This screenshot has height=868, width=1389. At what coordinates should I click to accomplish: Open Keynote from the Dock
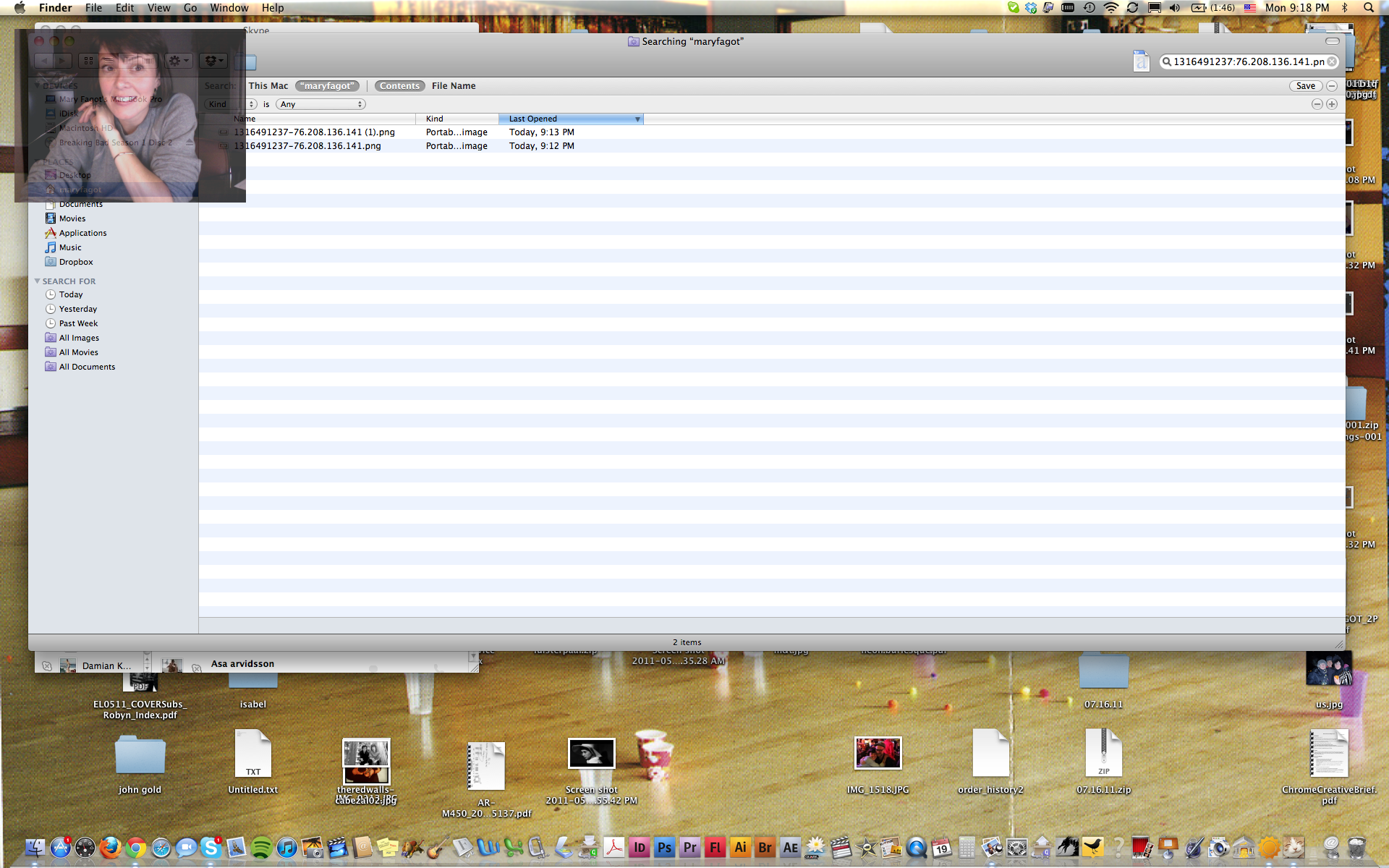(x=1168, y=847)
